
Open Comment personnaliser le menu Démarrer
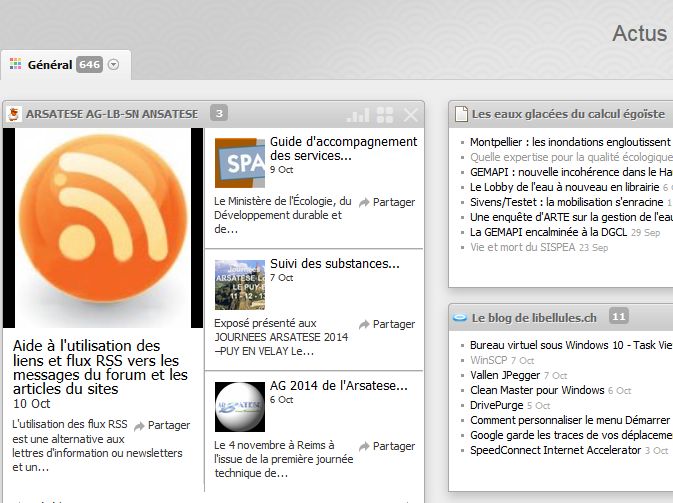[x=570, y=420]
